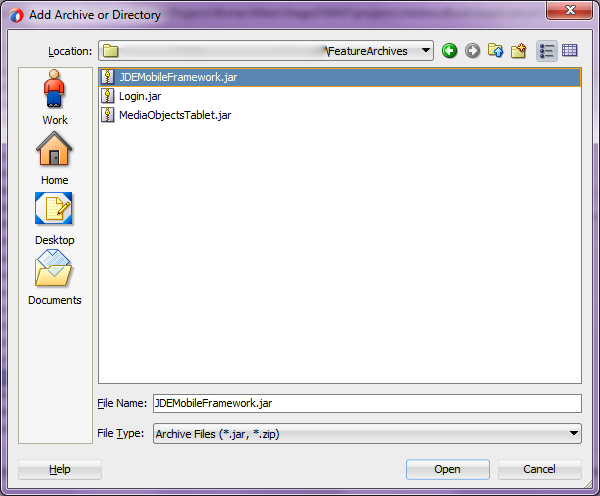
Task: Create a new folder
Action: point(518,51)
